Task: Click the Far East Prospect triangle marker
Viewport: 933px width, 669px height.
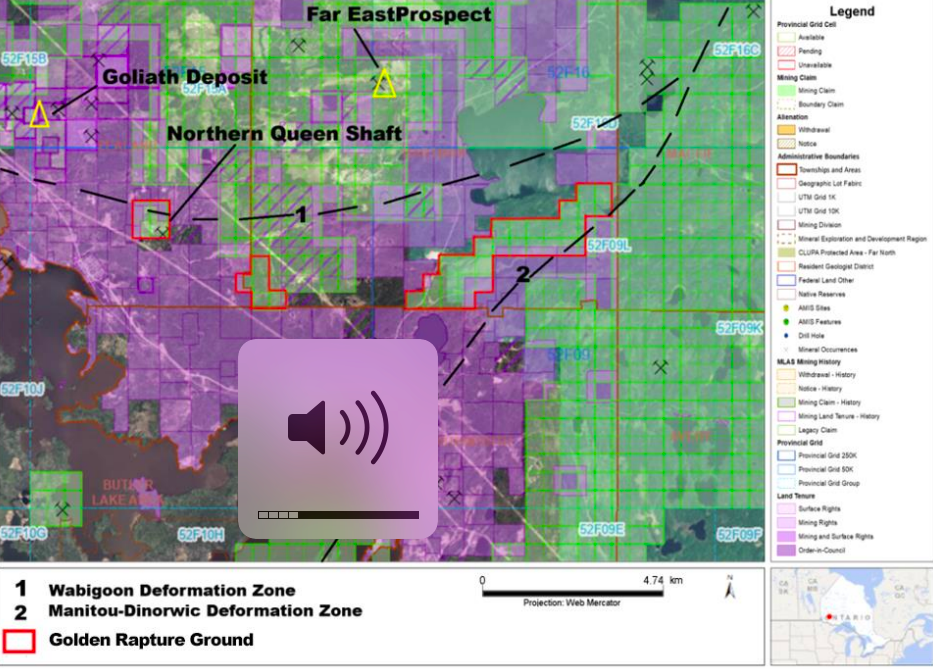Action: 384,84
